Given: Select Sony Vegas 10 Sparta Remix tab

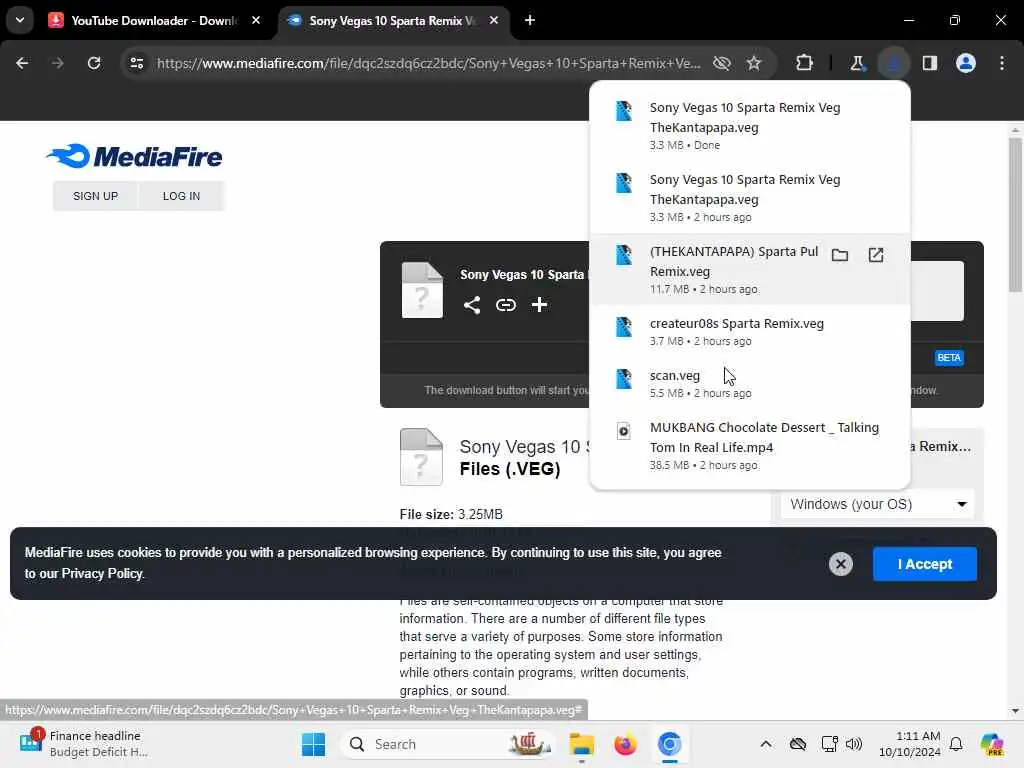Looking at the screenshot, I should (392, 20).
